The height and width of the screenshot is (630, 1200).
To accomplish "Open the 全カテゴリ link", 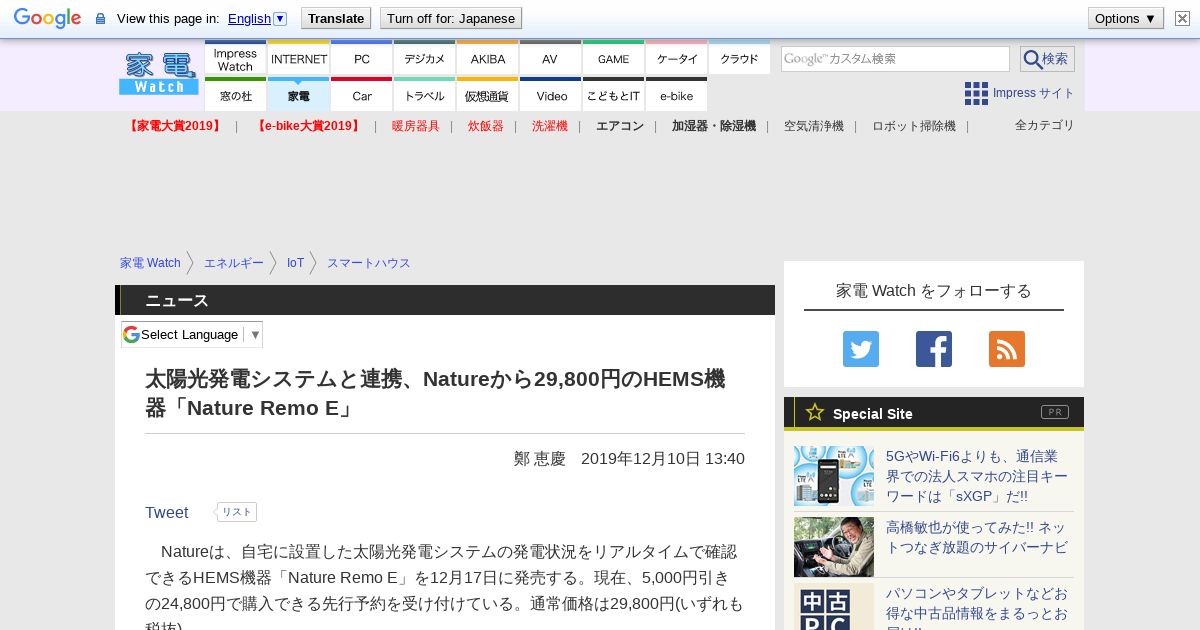I will [x=1045, y=125].
